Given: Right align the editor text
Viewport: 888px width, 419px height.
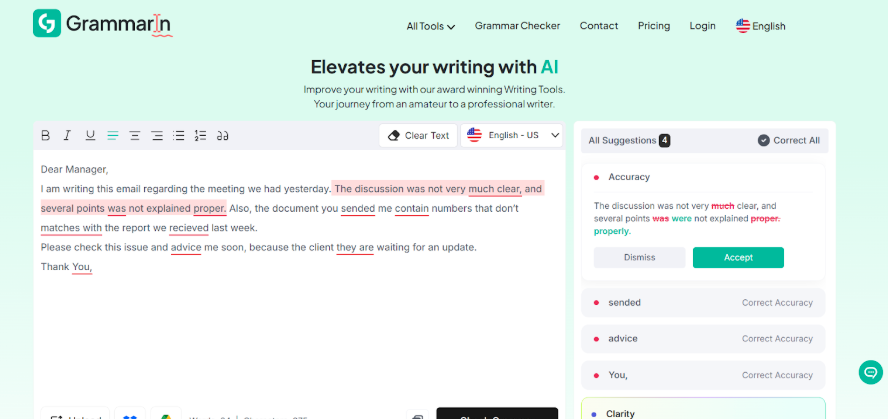Looking at the screenshot, I should (x=157, y=136).
